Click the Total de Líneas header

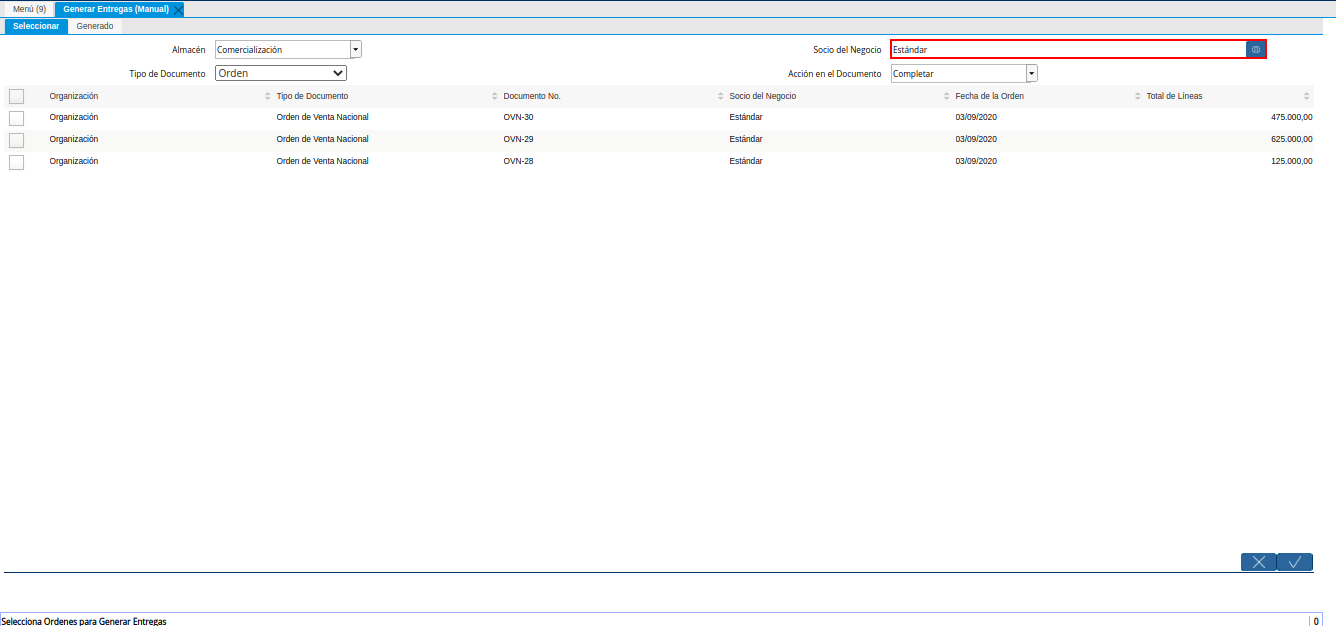pos(1175,96)
